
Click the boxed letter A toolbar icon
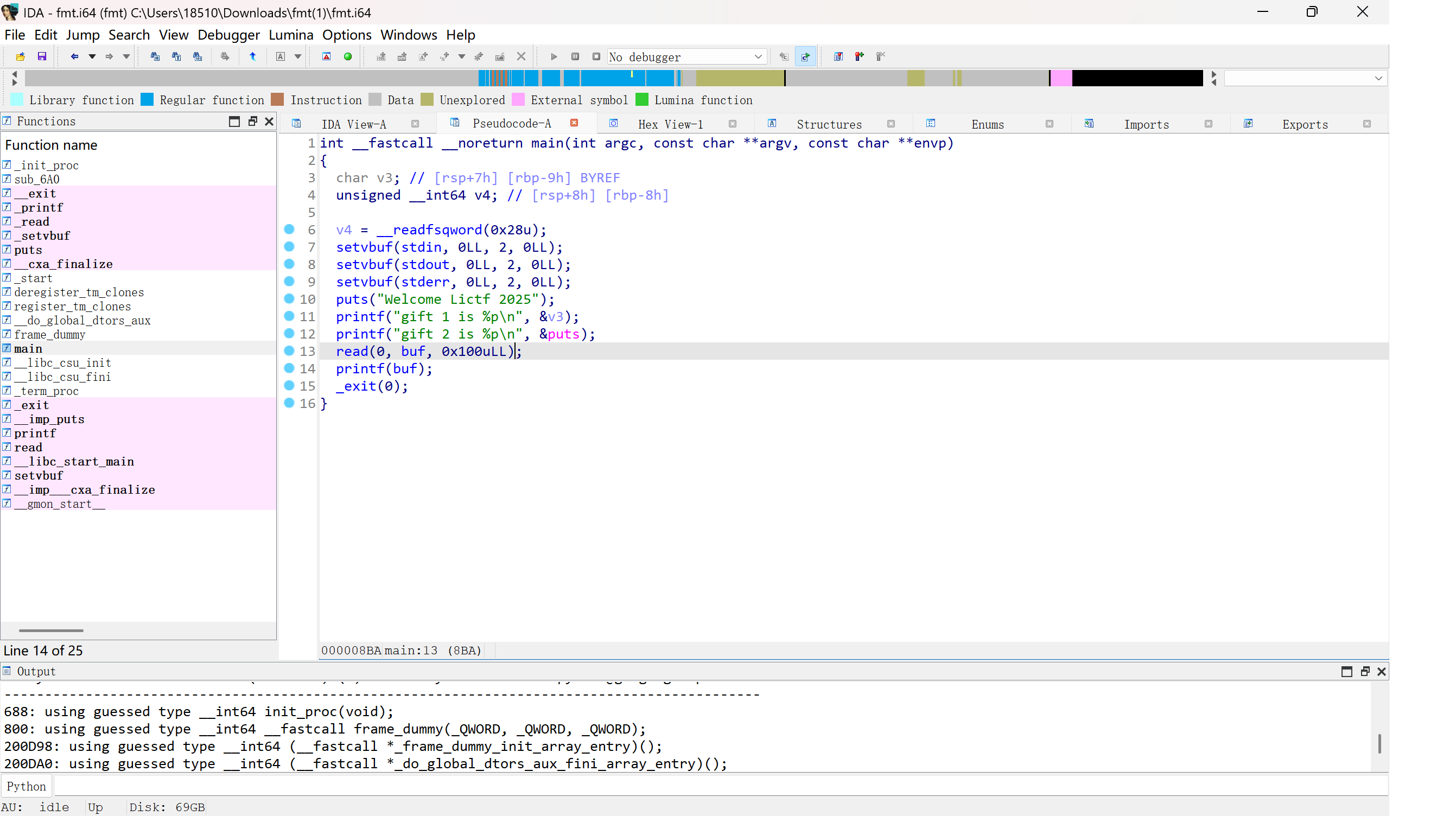pyautogui.click(x=281, y=56)
